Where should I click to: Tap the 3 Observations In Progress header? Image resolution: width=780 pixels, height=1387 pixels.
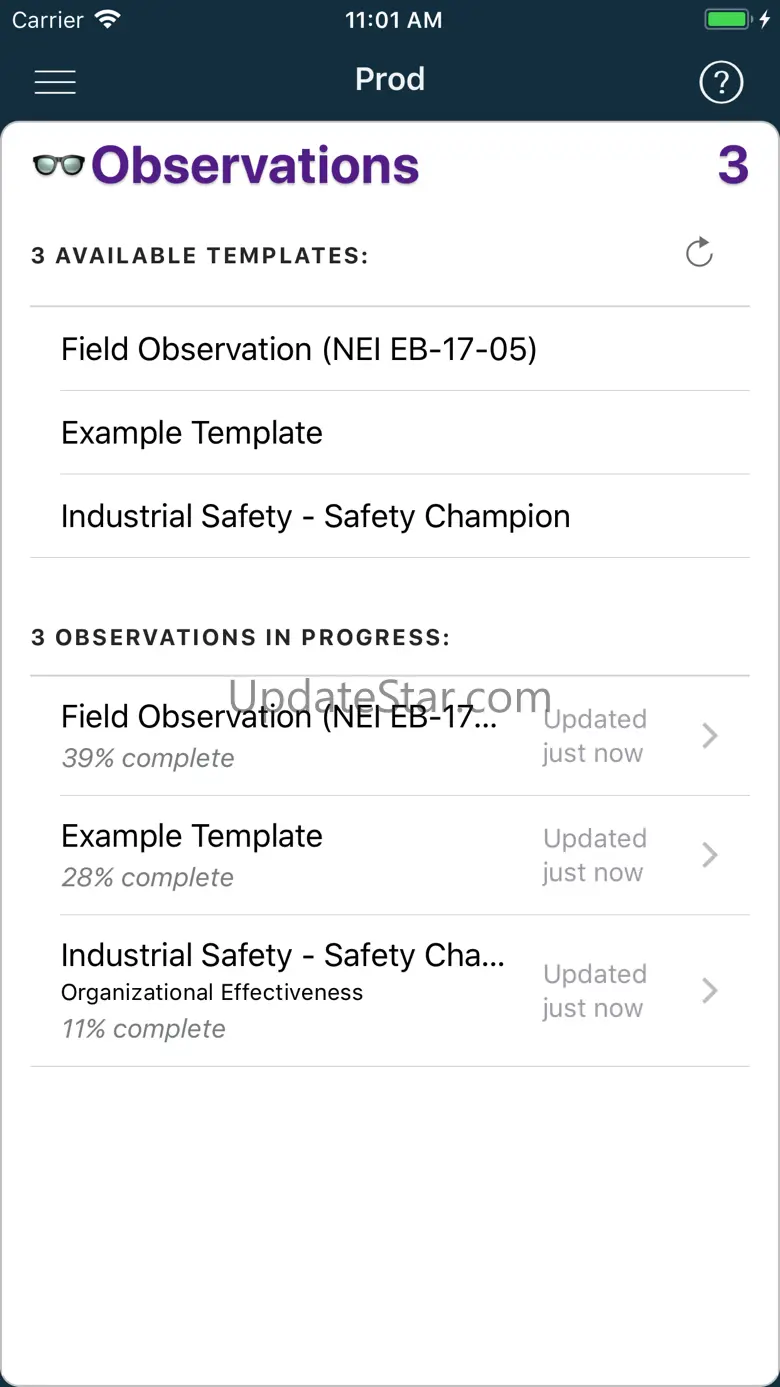pos(241,638)
